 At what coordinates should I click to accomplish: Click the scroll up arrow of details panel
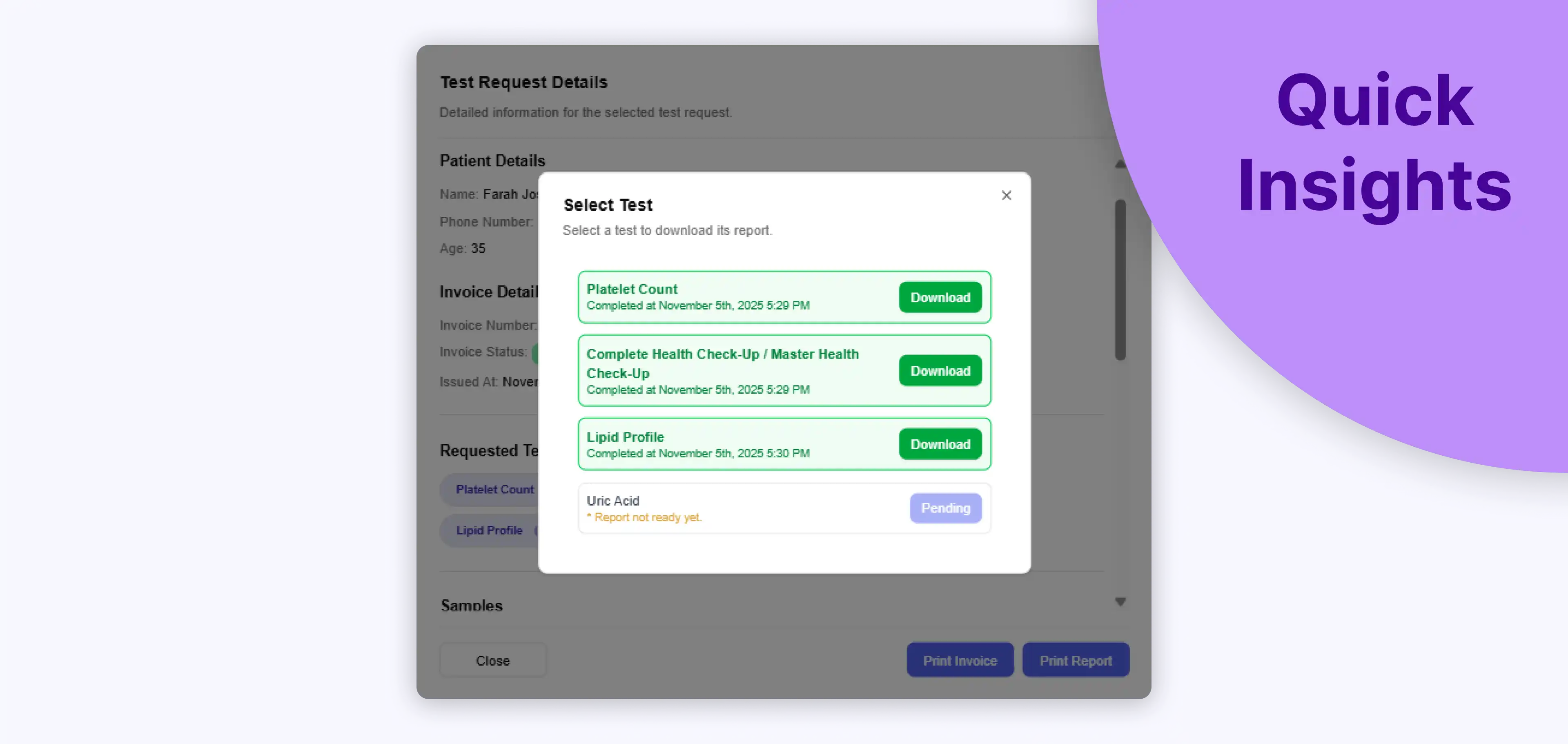pyautogui.click(x=1119, y=165)
